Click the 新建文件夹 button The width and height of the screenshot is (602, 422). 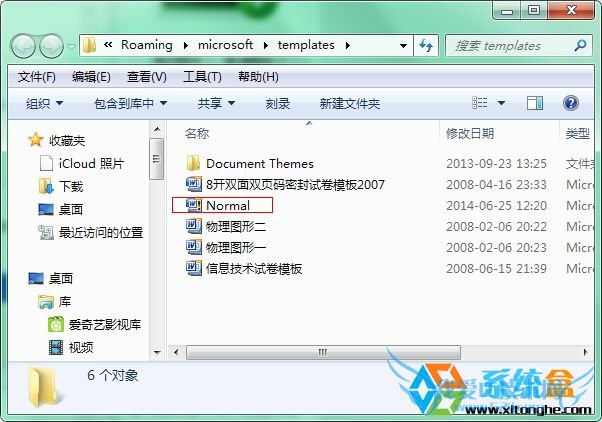(350, 103)
